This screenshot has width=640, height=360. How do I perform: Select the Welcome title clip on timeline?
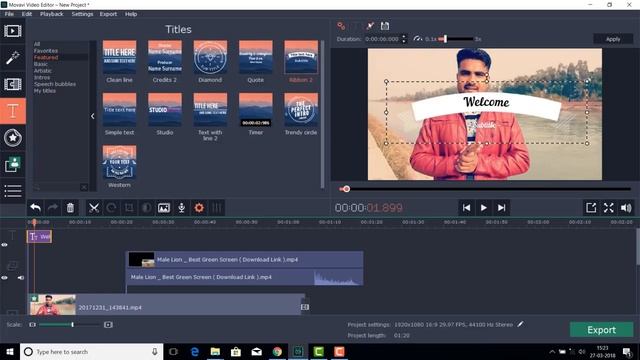(40, 236)
